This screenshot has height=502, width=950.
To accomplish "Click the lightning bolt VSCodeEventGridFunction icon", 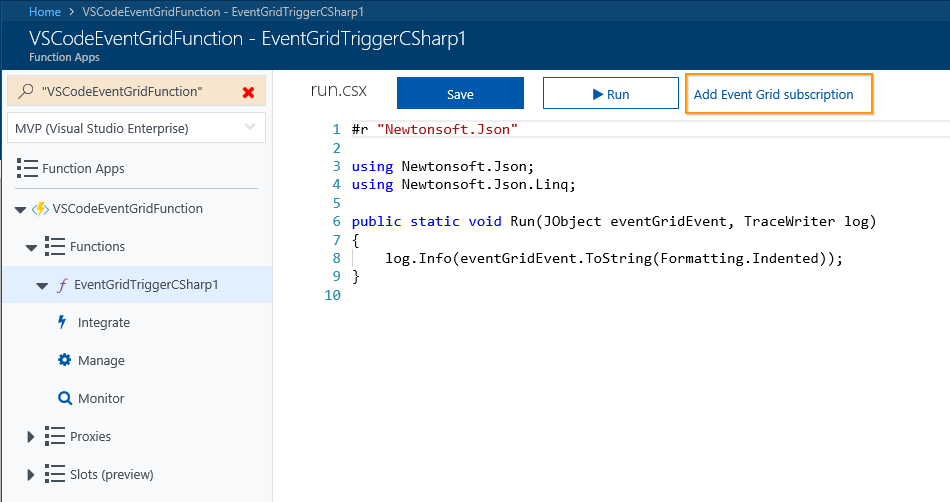I will (41, 209).
